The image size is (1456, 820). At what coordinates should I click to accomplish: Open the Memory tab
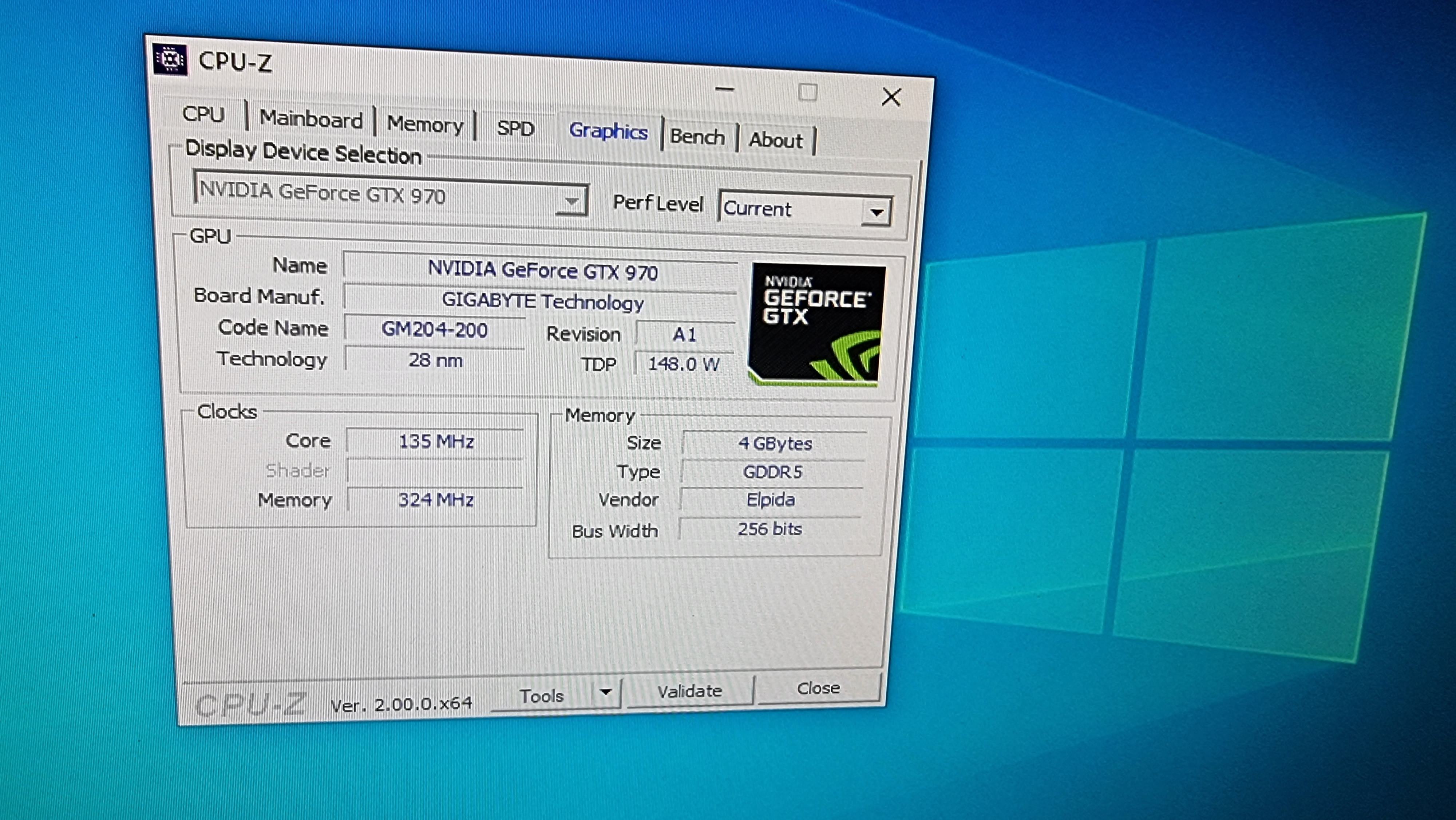click(425, 124)
